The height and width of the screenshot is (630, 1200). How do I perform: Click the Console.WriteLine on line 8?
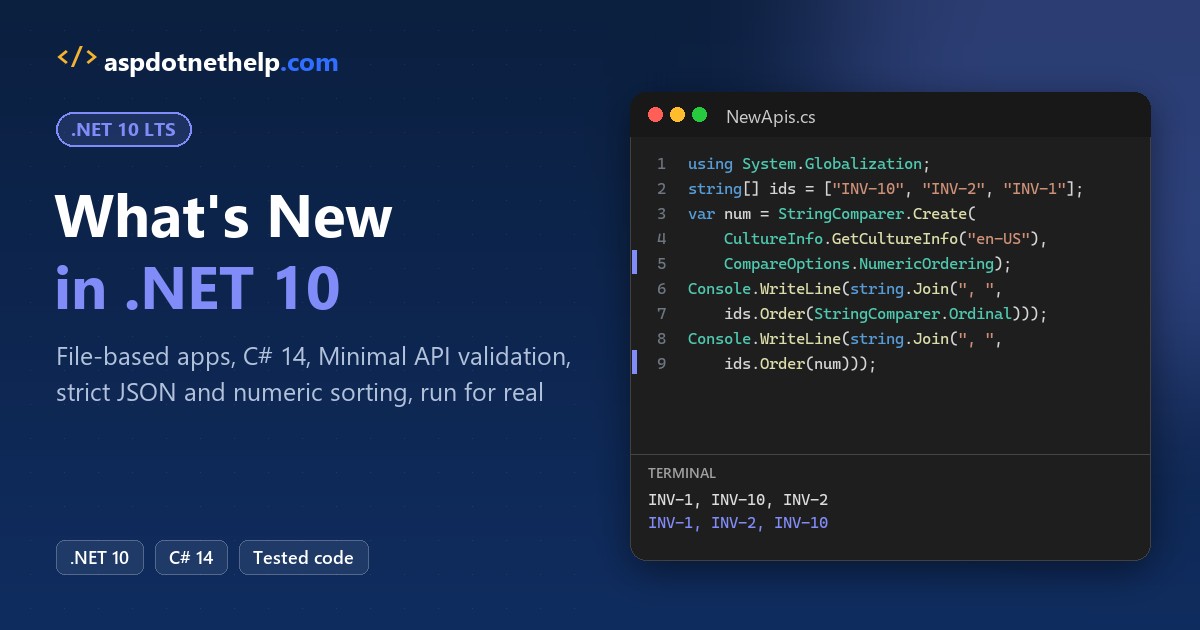click(x=845, y=339)
